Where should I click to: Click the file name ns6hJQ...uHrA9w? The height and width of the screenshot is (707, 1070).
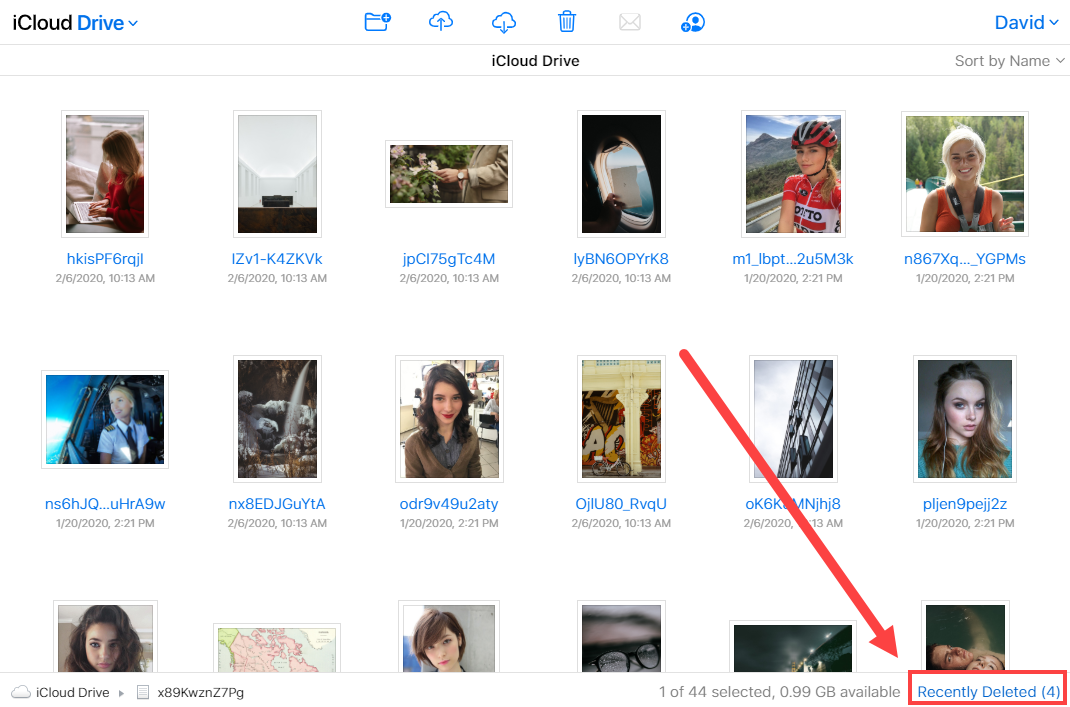click(105, 504)
